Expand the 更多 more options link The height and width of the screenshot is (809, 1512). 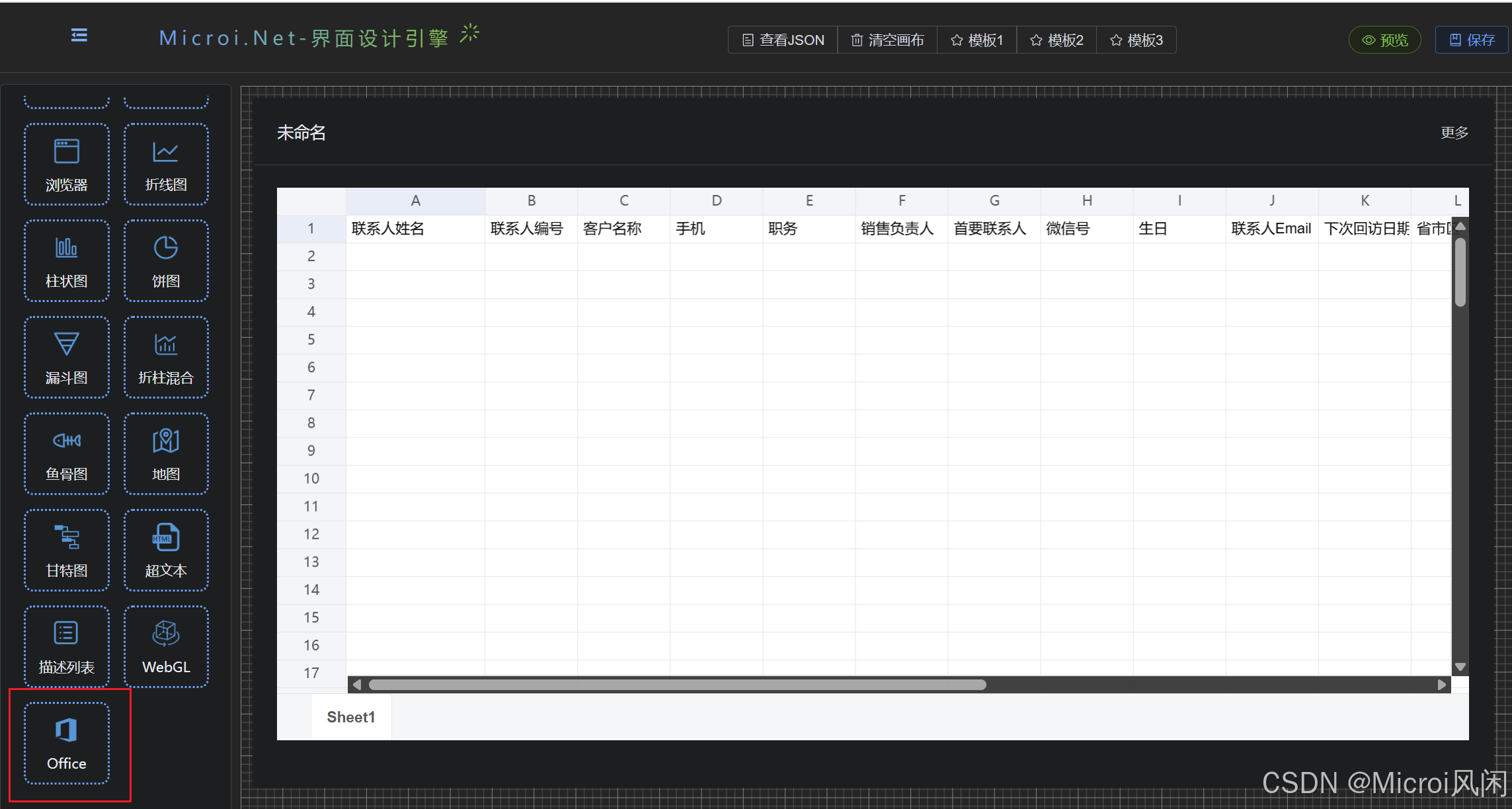1454,133
